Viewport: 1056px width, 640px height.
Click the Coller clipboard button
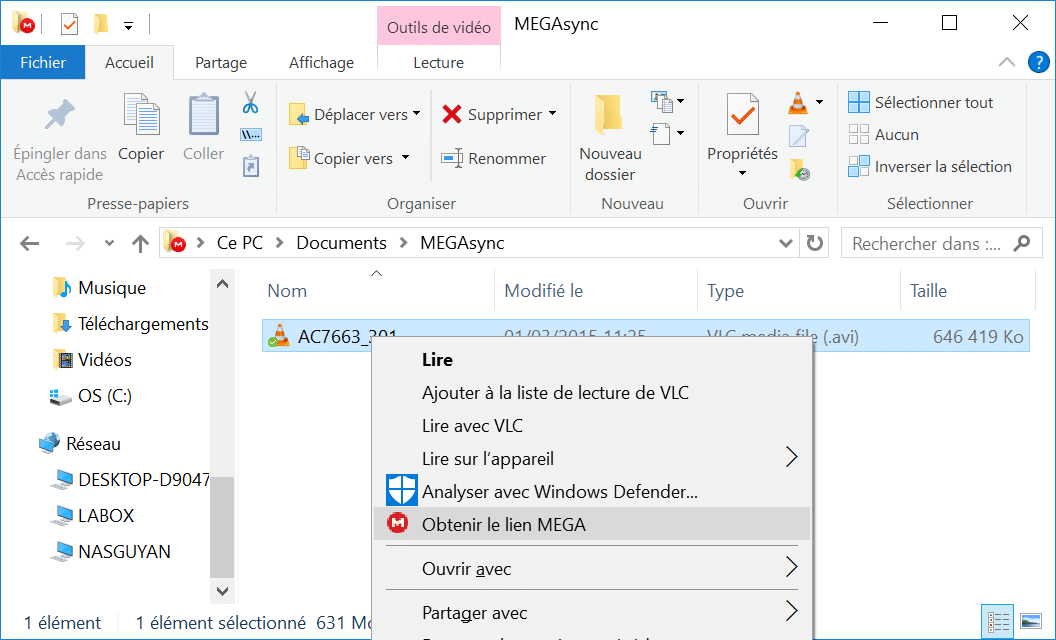click(203, 128)
